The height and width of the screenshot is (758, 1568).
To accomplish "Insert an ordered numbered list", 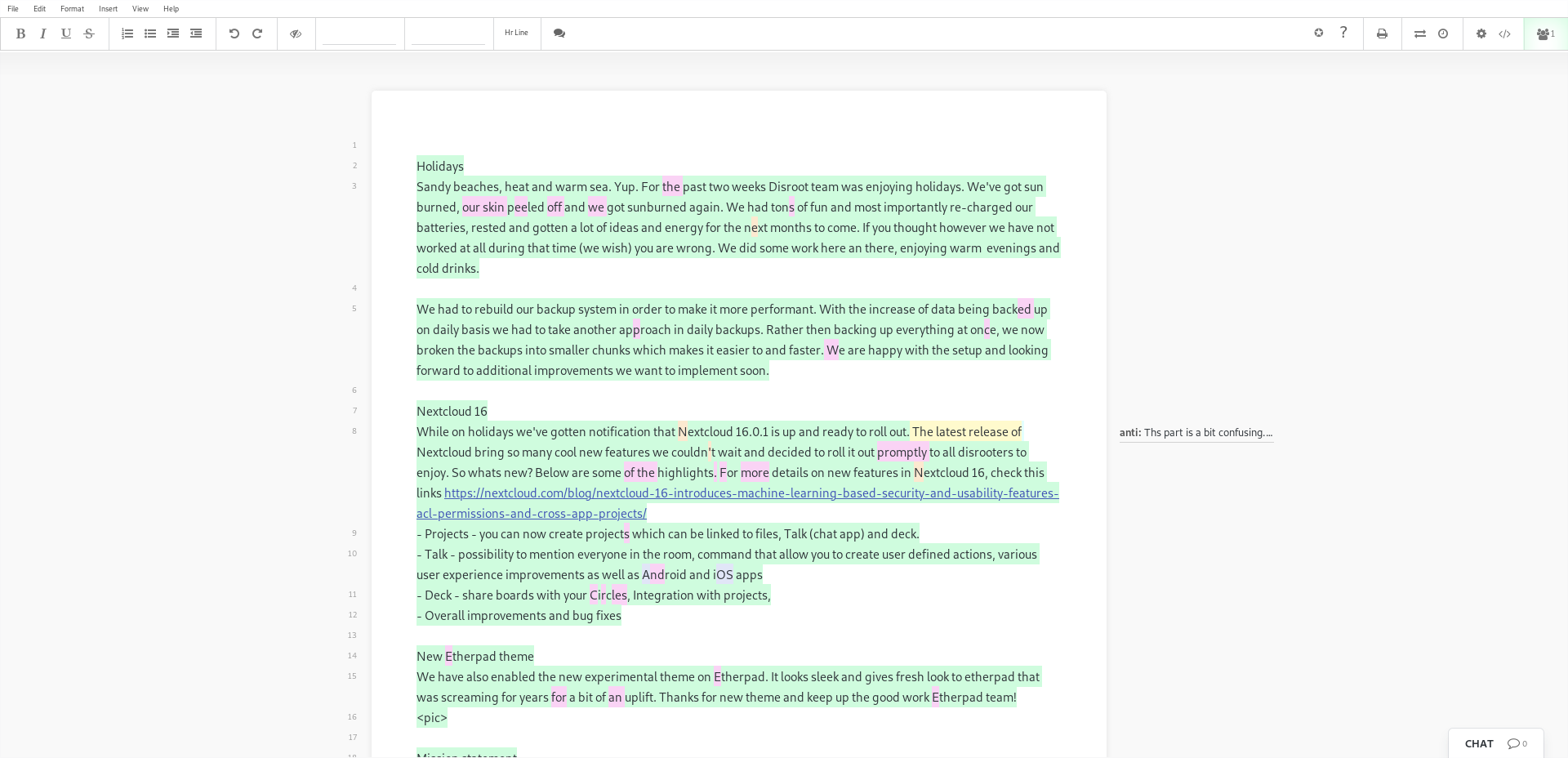I will tap(127, 33).
